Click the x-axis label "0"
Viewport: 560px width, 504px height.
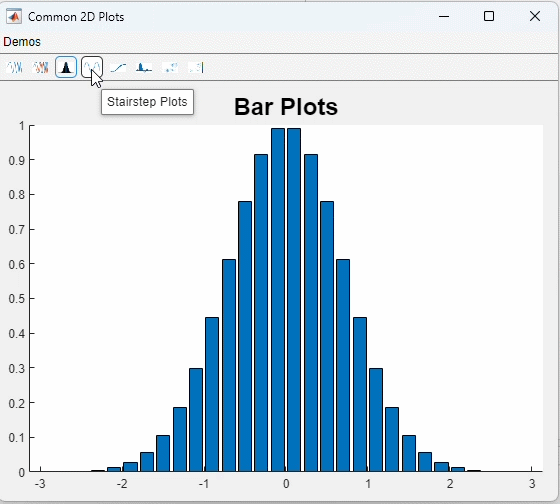pos(286,484)
